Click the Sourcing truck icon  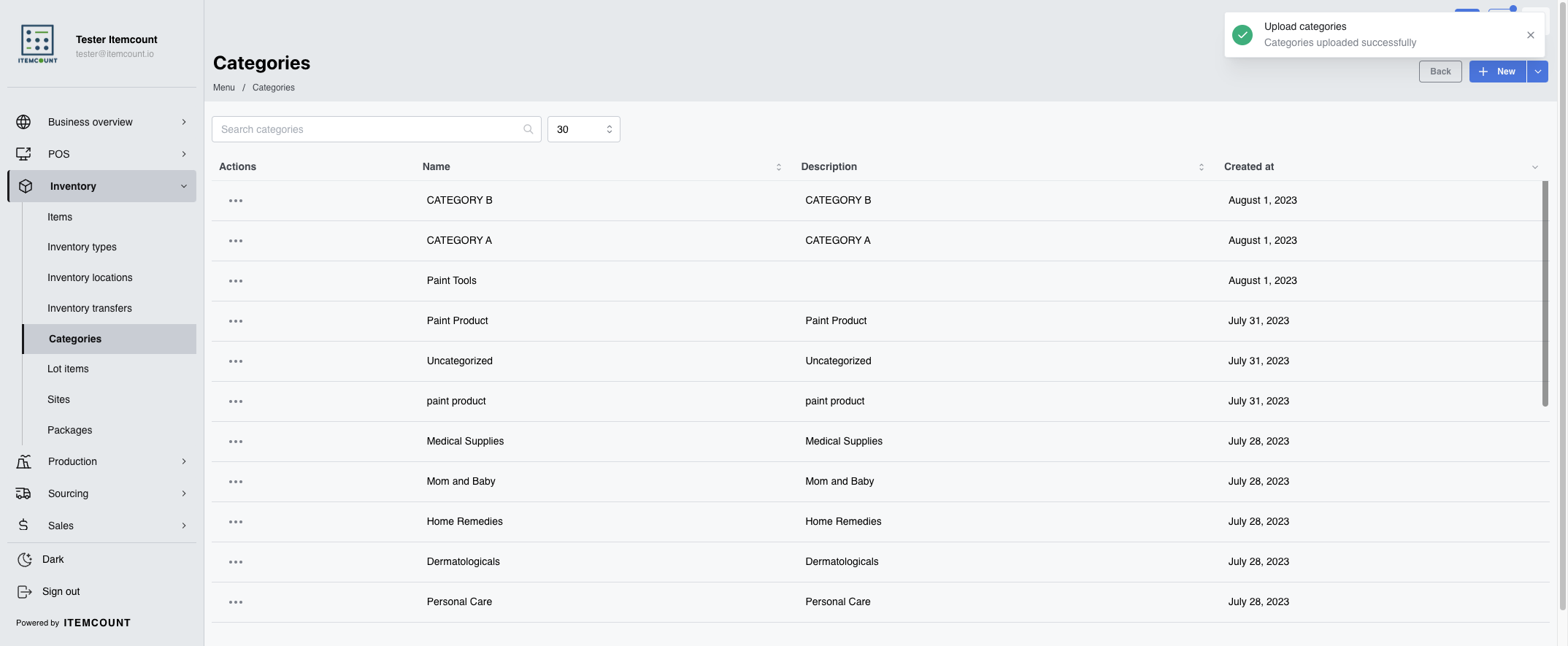coord(23,493)
